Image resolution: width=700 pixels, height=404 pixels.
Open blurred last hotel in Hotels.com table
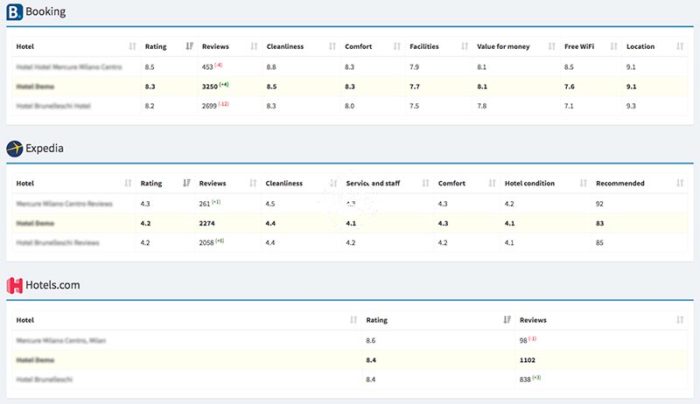44,379
